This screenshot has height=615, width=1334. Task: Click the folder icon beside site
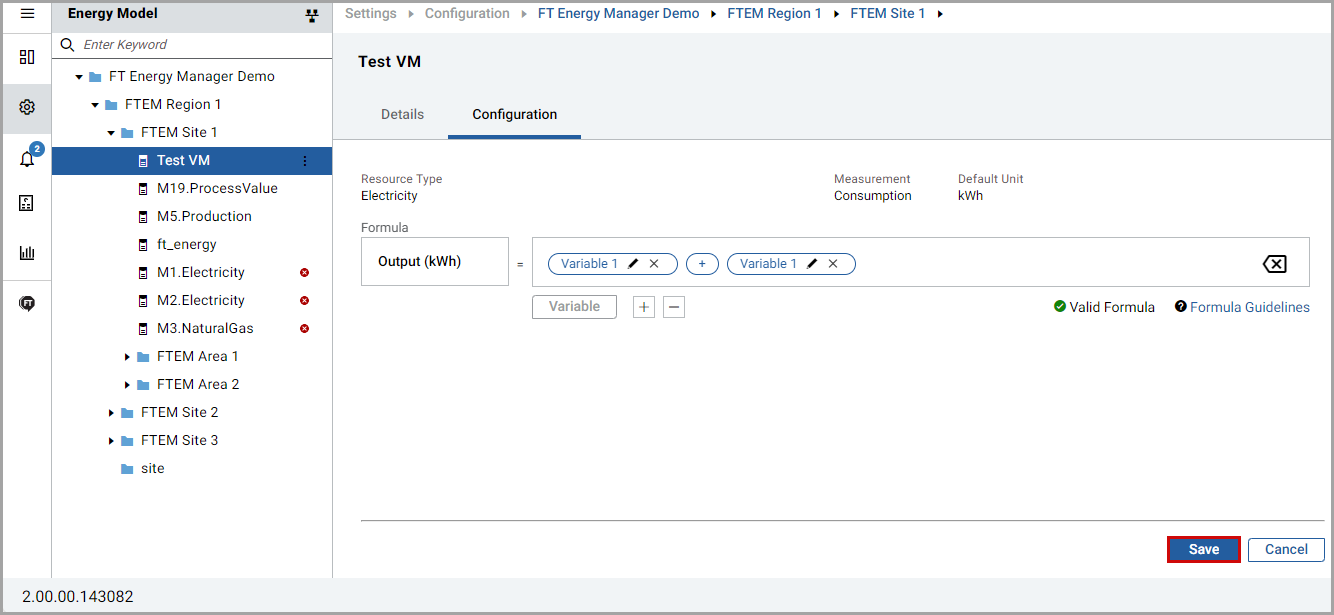coord(127,469)
